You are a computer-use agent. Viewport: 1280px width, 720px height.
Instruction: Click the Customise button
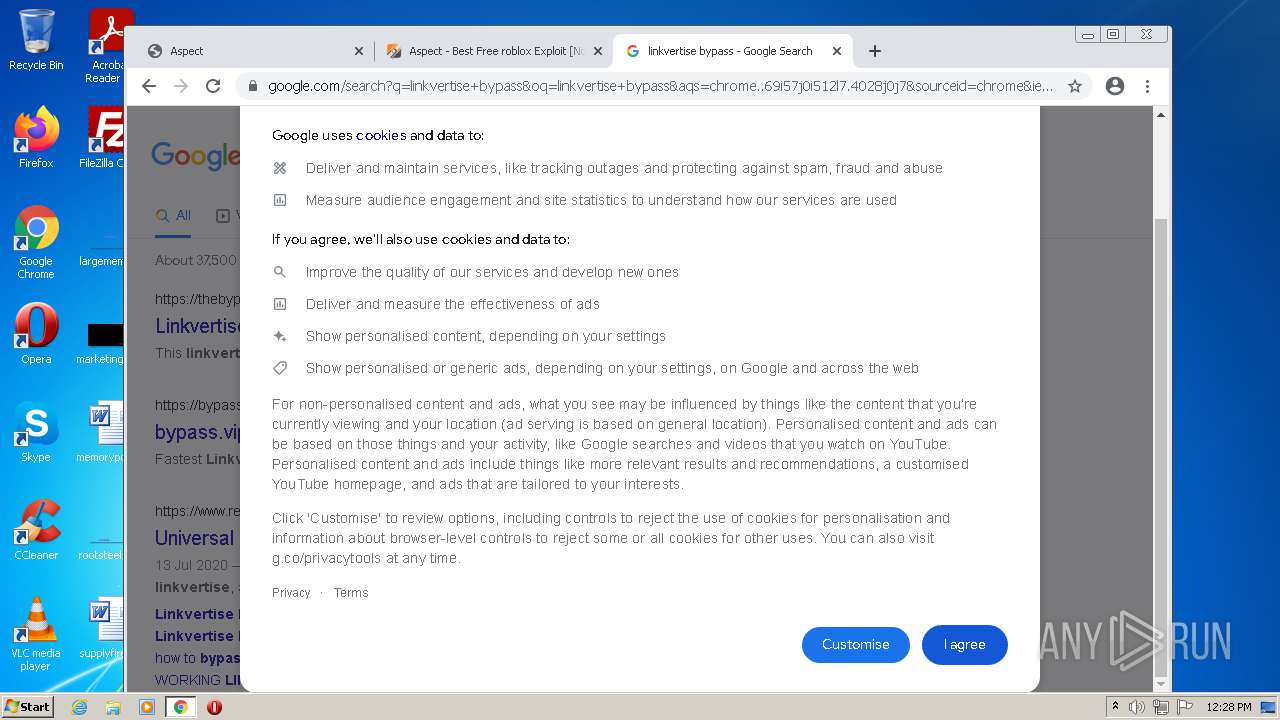(x=856, y=645)
